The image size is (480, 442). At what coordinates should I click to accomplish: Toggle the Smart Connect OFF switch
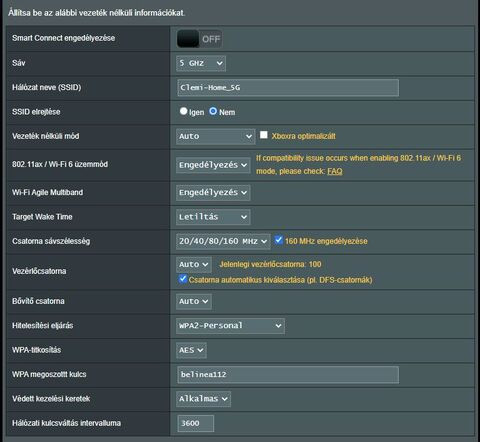point(199,39)
